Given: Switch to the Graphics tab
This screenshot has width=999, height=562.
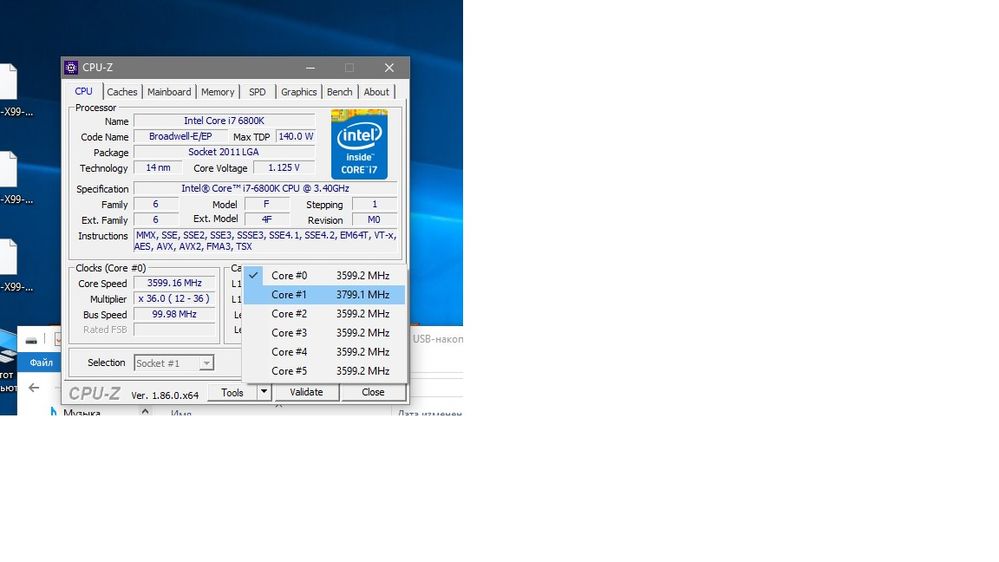Looking at the screenshot, I should 299,92.
